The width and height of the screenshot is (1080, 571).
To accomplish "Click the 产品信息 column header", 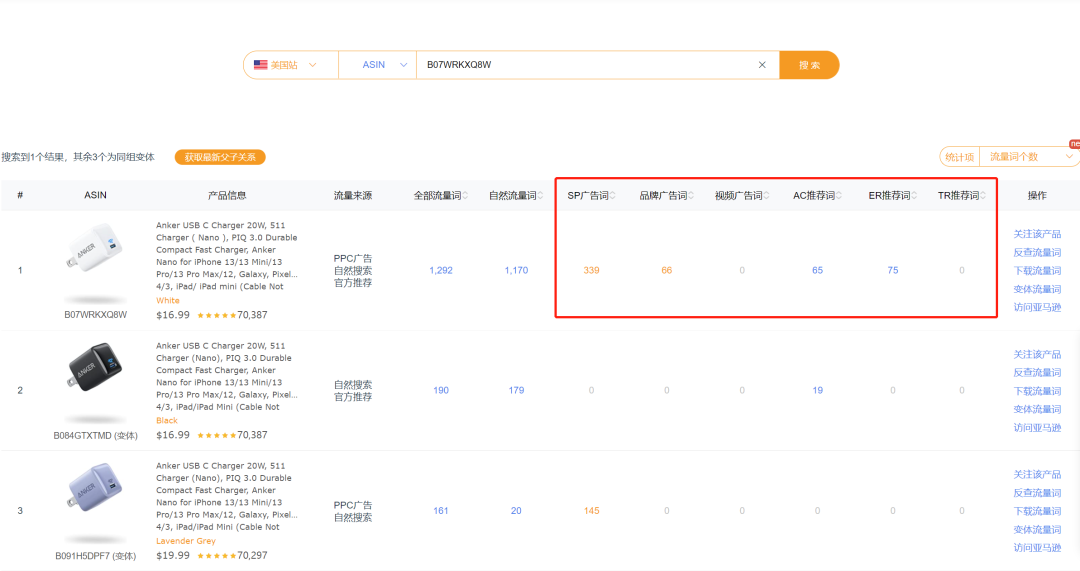I will coord(227,196).
